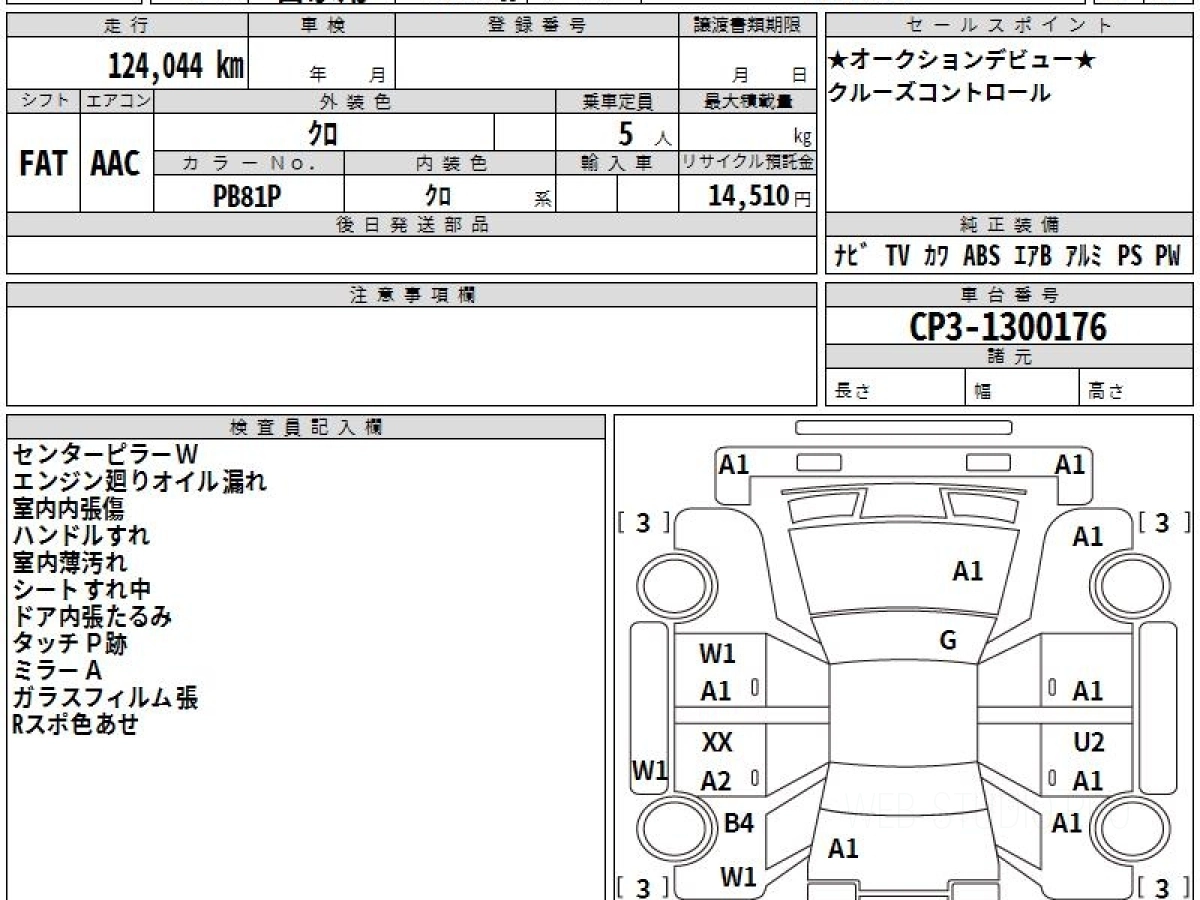
Task: Select the ハンドルすれ note line
Action: click(x=81, y=536)
